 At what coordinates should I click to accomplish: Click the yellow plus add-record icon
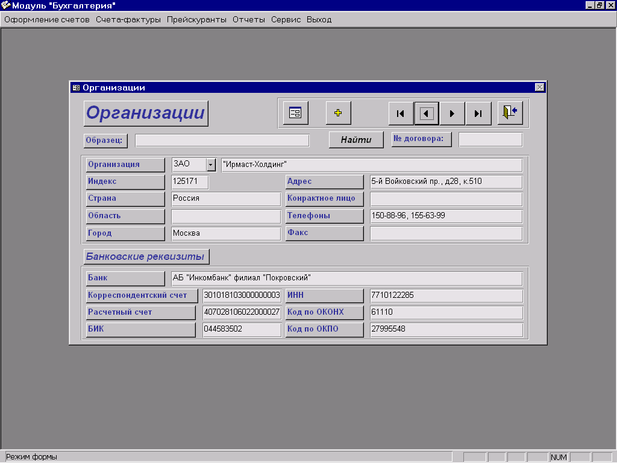tap(337, 113)
